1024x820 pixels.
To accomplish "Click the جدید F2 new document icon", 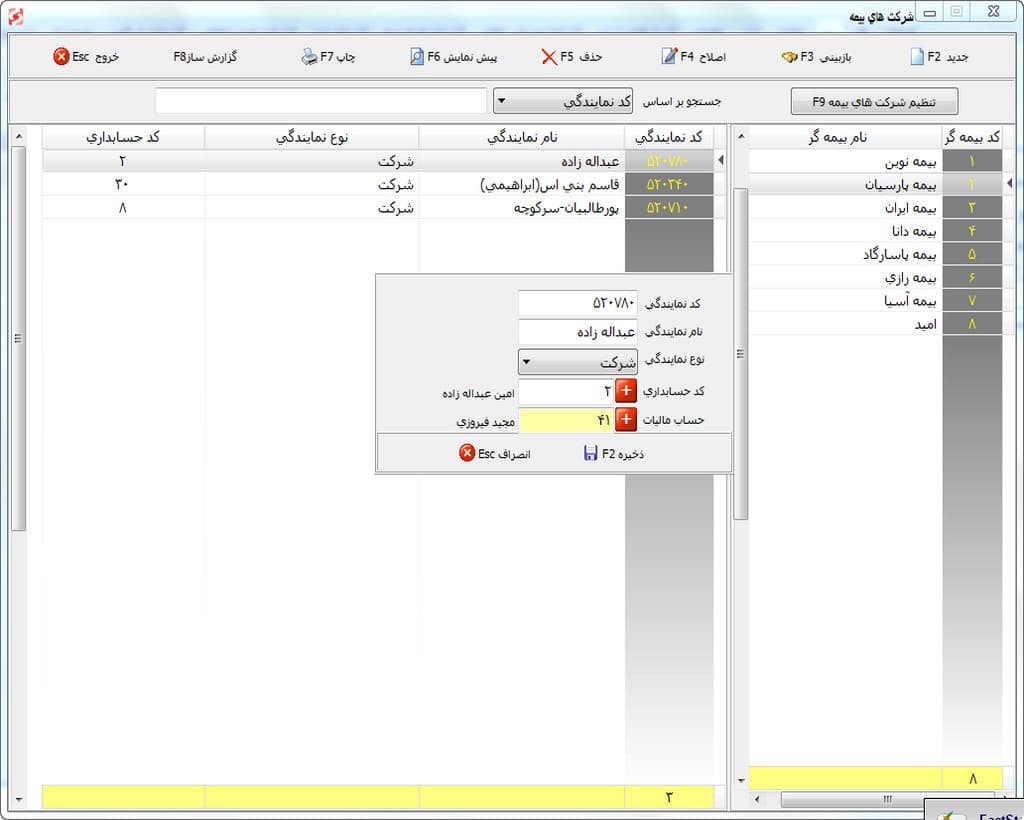I will [917, 57].
